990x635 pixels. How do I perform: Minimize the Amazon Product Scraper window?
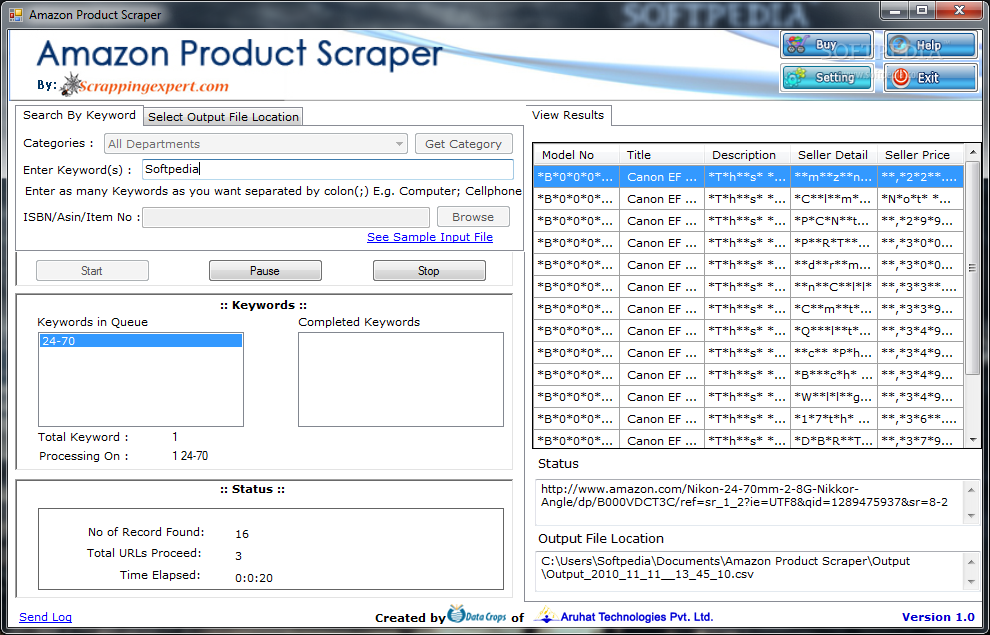(x=895, y=10)
